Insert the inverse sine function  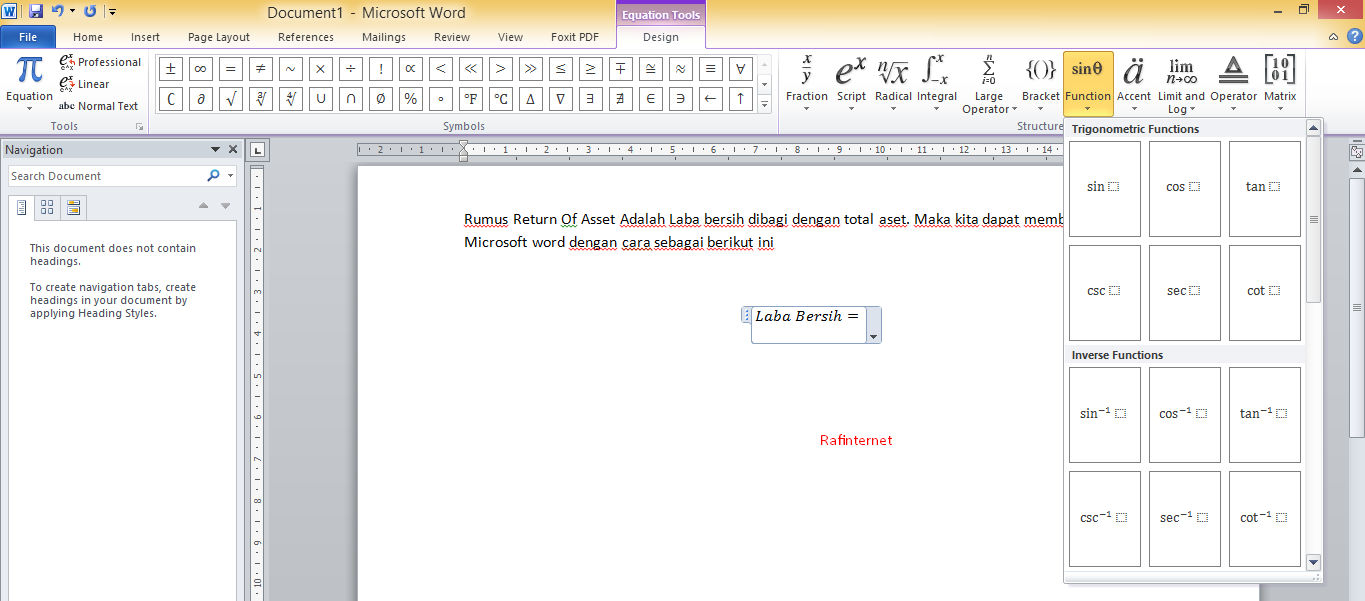click(x=1104, y=414)
